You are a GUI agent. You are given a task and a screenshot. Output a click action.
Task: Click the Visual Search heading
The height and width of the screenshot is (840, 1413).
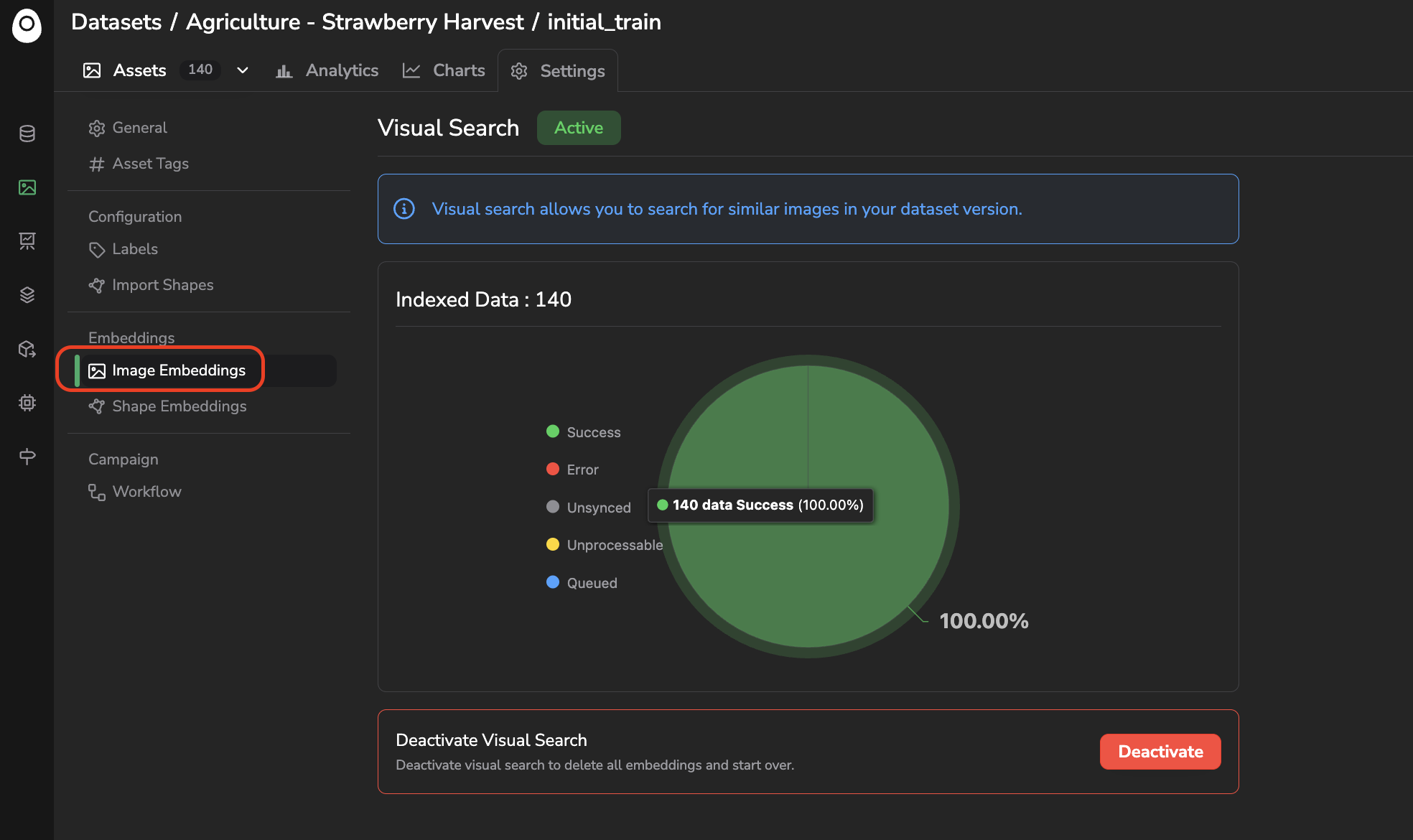coord(448,128)
